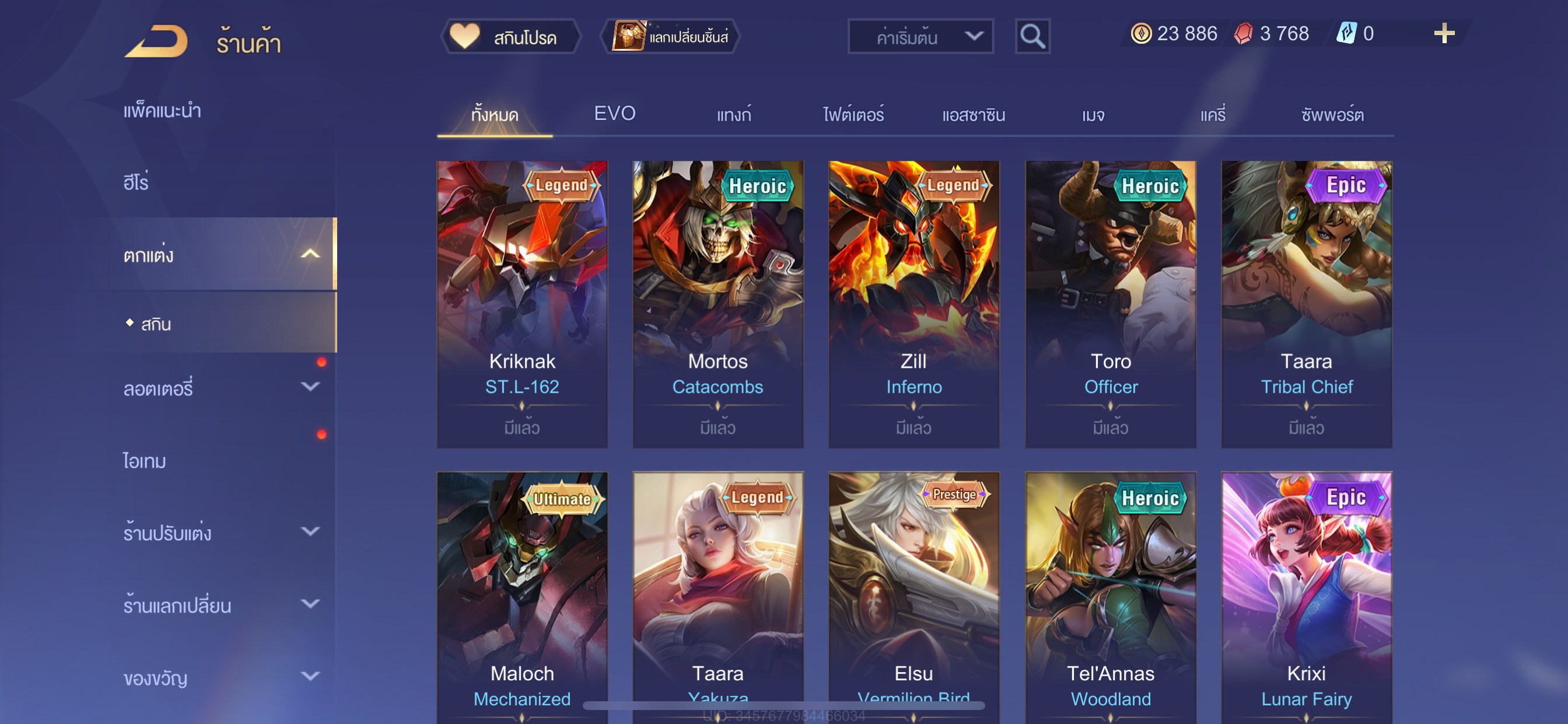Click the plus icon to add currency

pyautogui.click(x=1444, y=33)
